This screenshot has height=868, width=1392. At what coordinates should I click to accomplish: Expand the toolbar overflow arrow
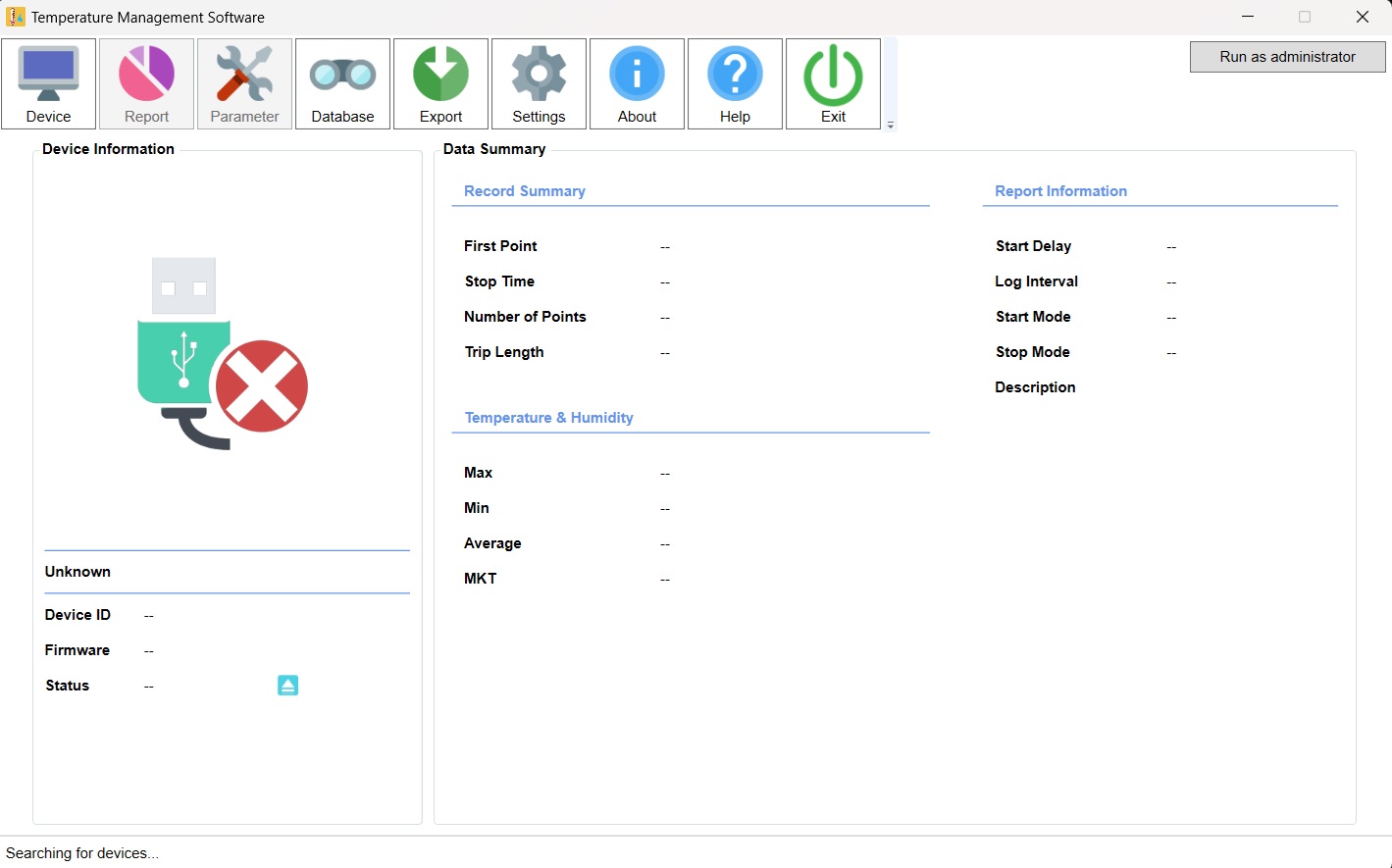(891, 125)
